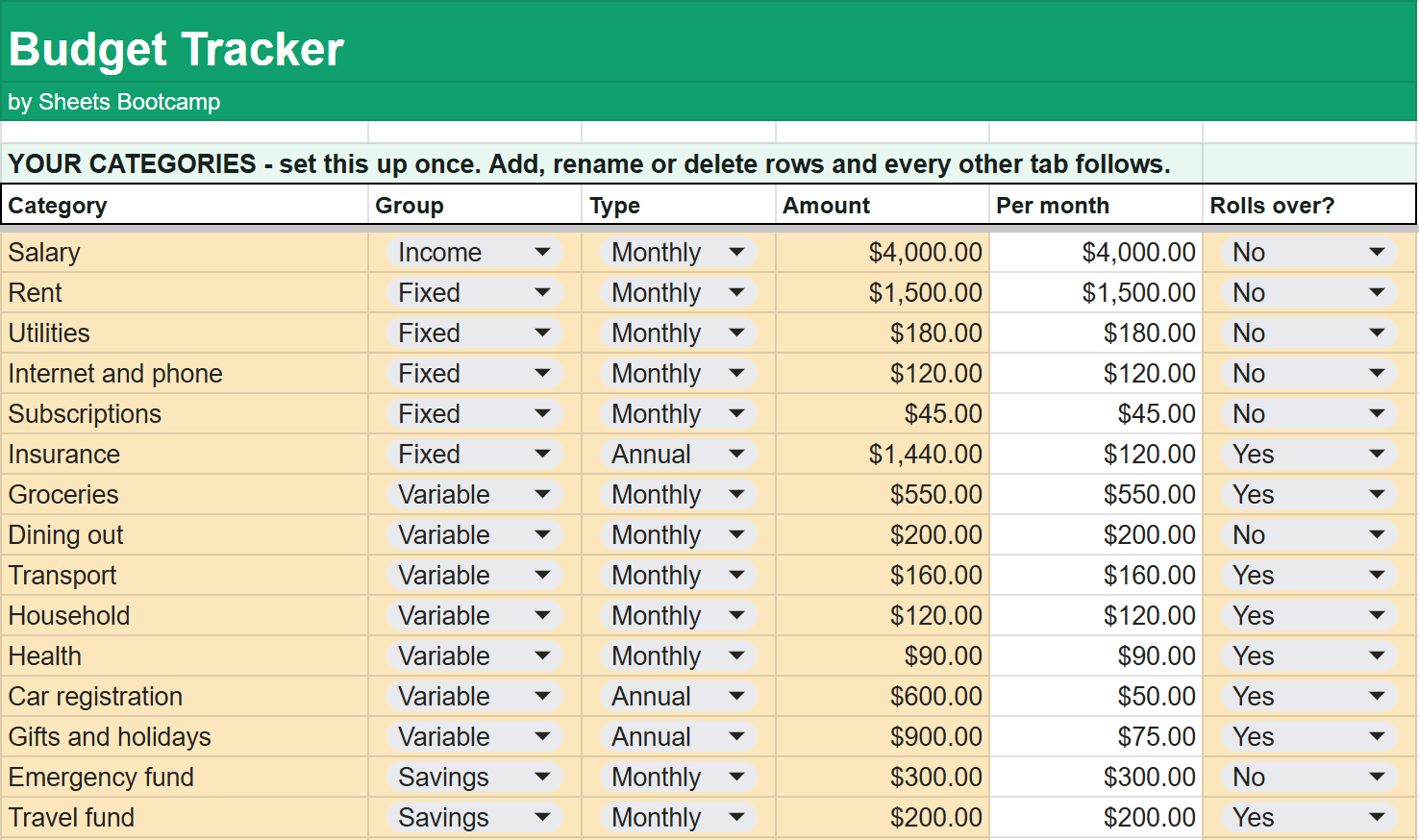This screenshot has height=840, width=1419.
Task: Open Group dropdown for Salary row
Action: [x=475, y=252]
